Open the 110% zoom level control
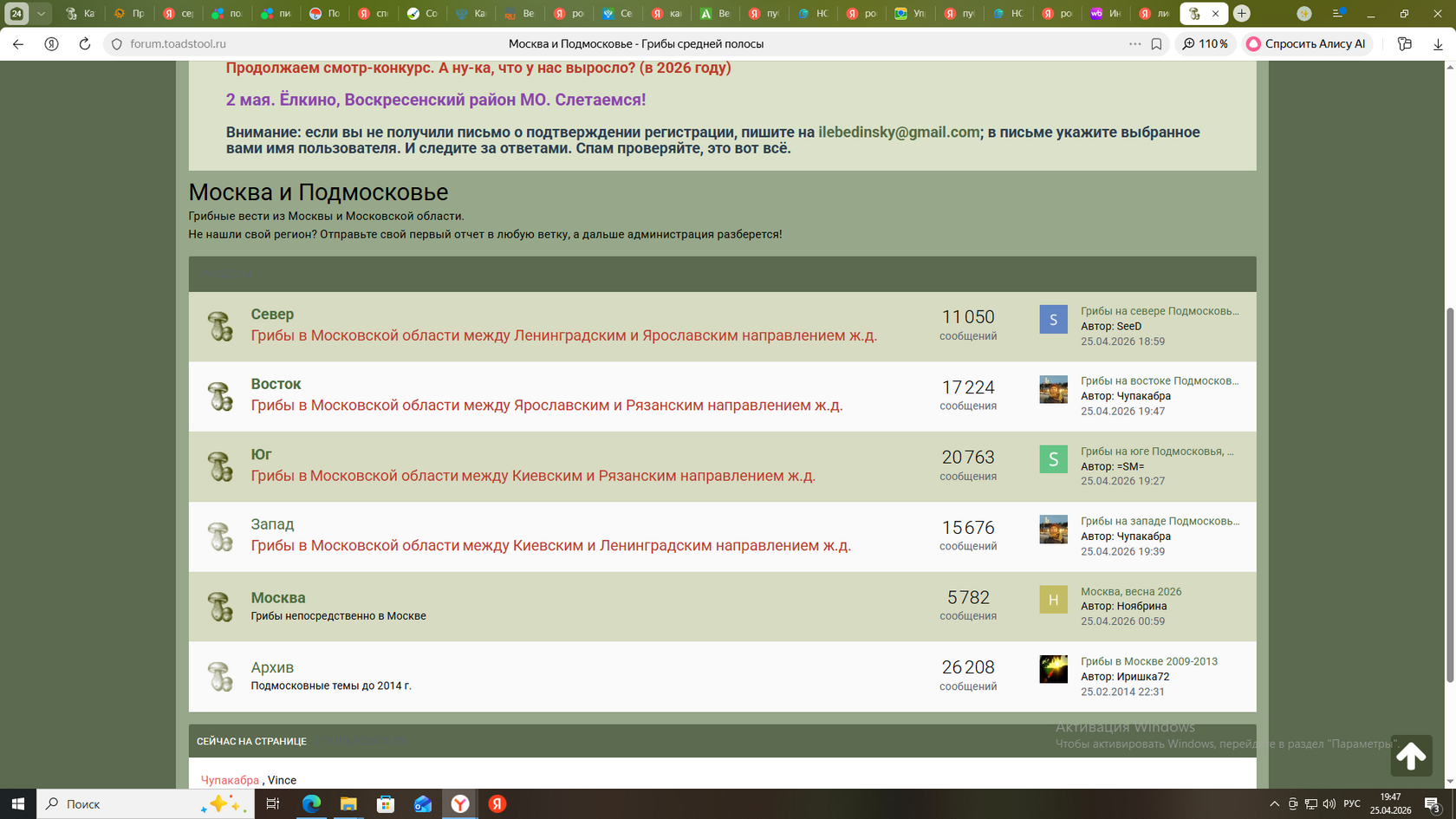 click(x=1205, y=43)
